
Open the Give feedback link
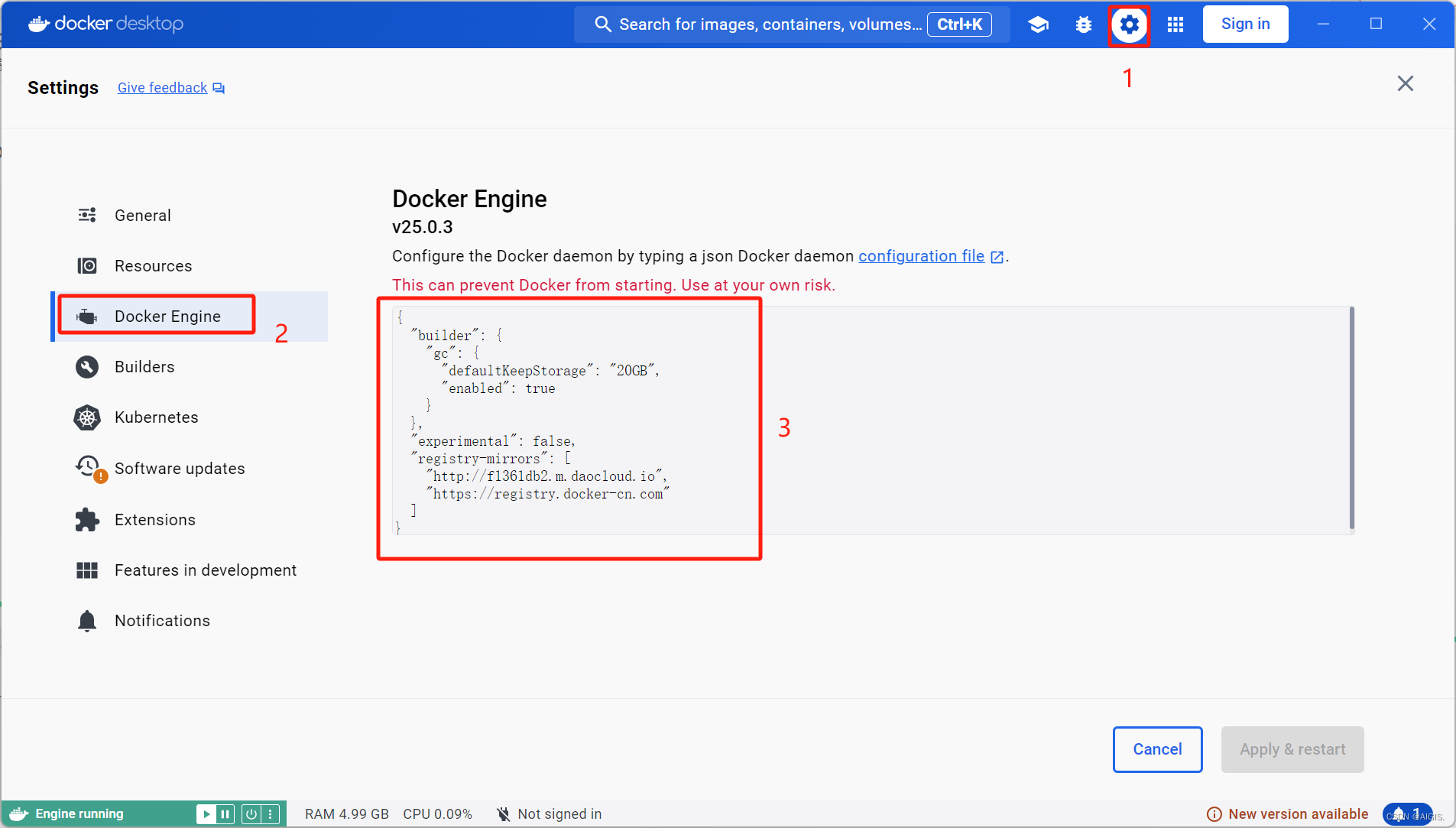(x=162, y=88)
